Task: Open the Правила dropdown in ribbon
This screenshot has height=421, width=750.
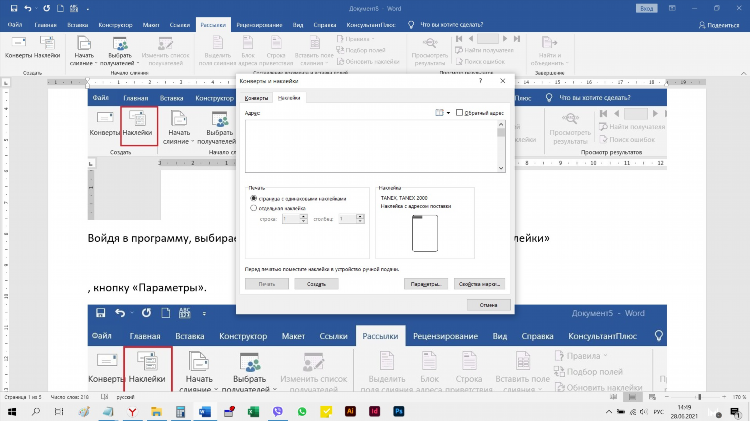Action: (x=356, y=39)
